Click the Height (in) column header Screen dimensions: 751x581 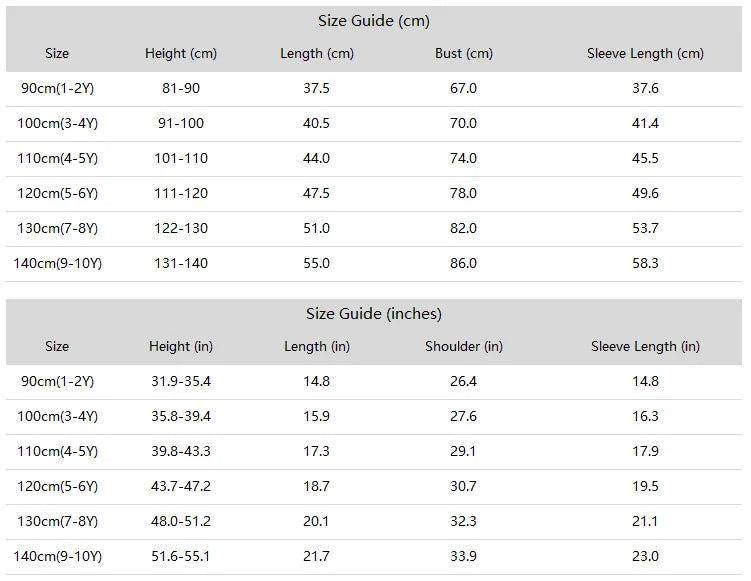(181, 346)
